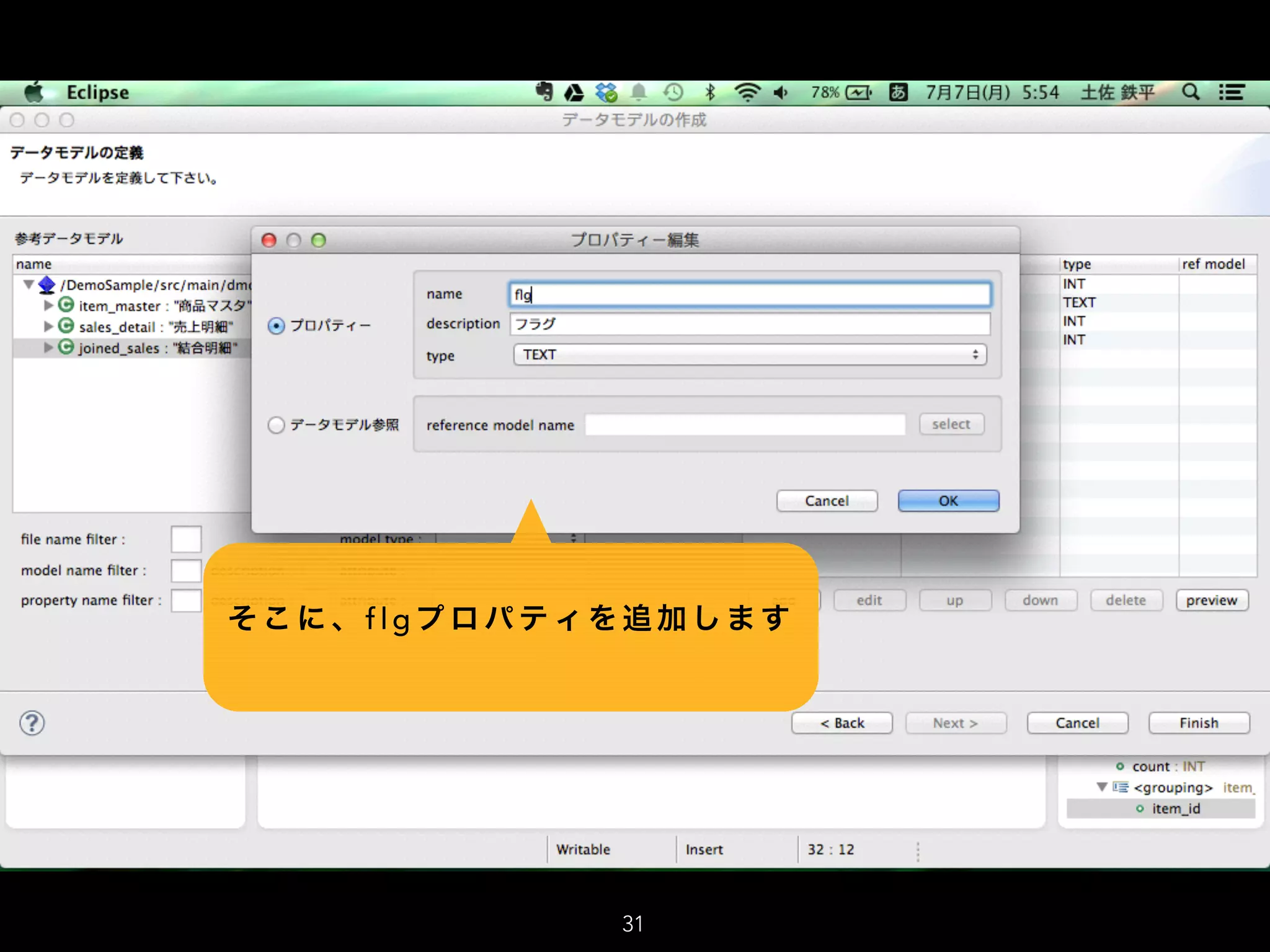
Task: Open the Spotlight search magnifier
Action: (1190, 92)
